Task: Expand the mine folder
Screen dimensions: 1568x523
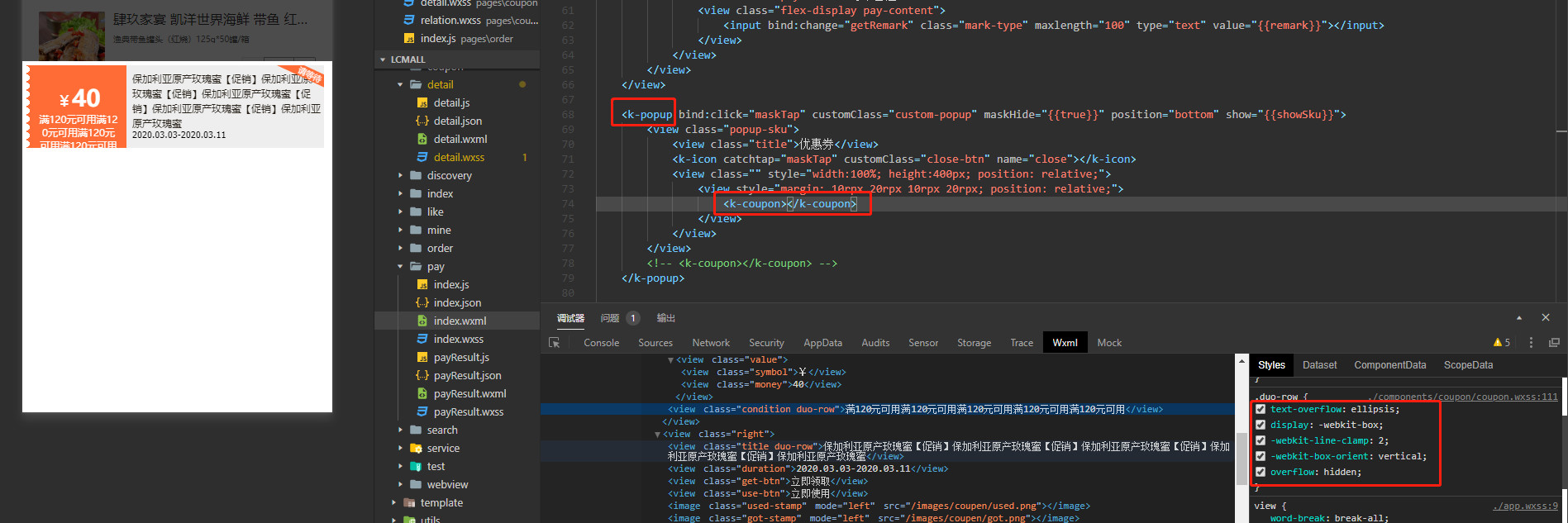Action: click(401, 230)
